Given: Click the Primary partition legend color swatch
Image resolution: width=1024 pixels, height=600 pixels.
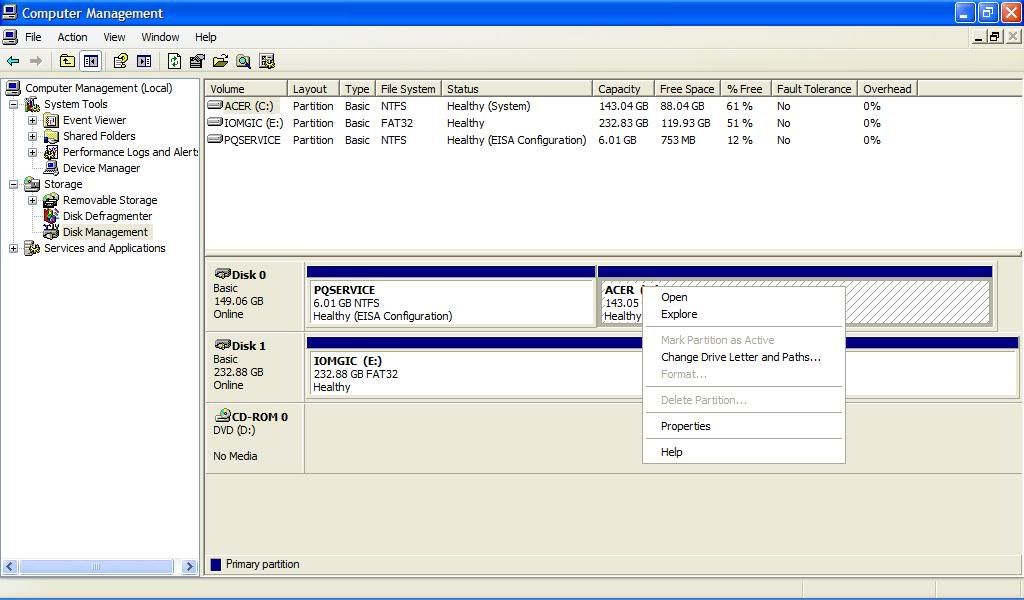Looking at the screenshot, I should coord(216,564).
